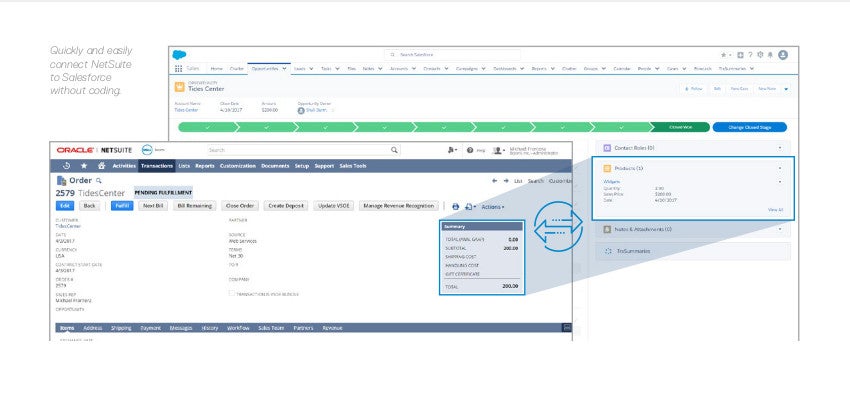The image size is (850, 400).
Task: Click the Update VSOE button
Action: pos(333,206)
